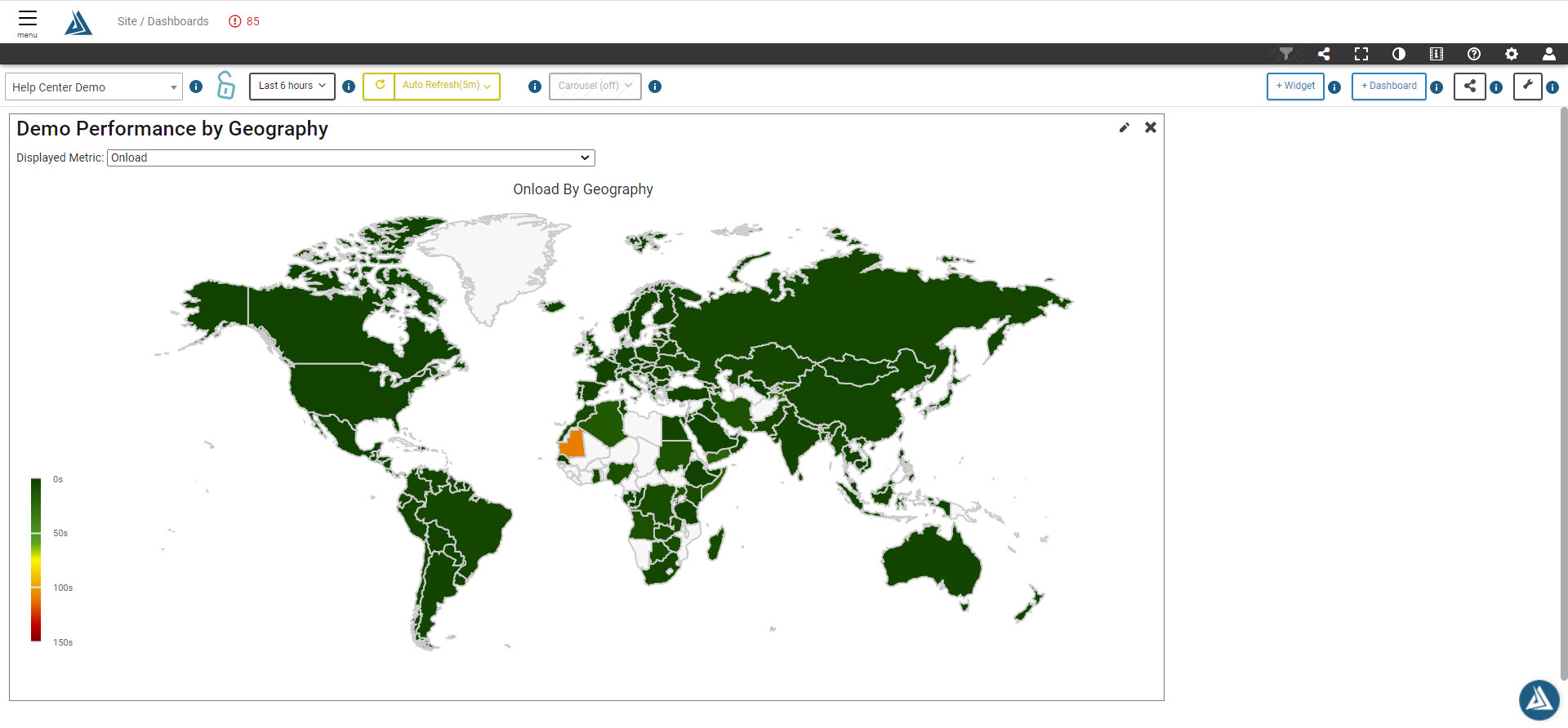Open the 85 alerts indicator
This screenshot has height=728, width=1568.
pyautogui.click(x=244, y=21)
